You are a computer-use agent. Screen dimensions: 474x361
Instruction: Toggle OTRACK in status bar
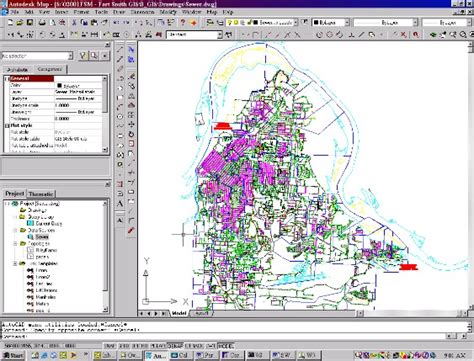tap(194, 346)
